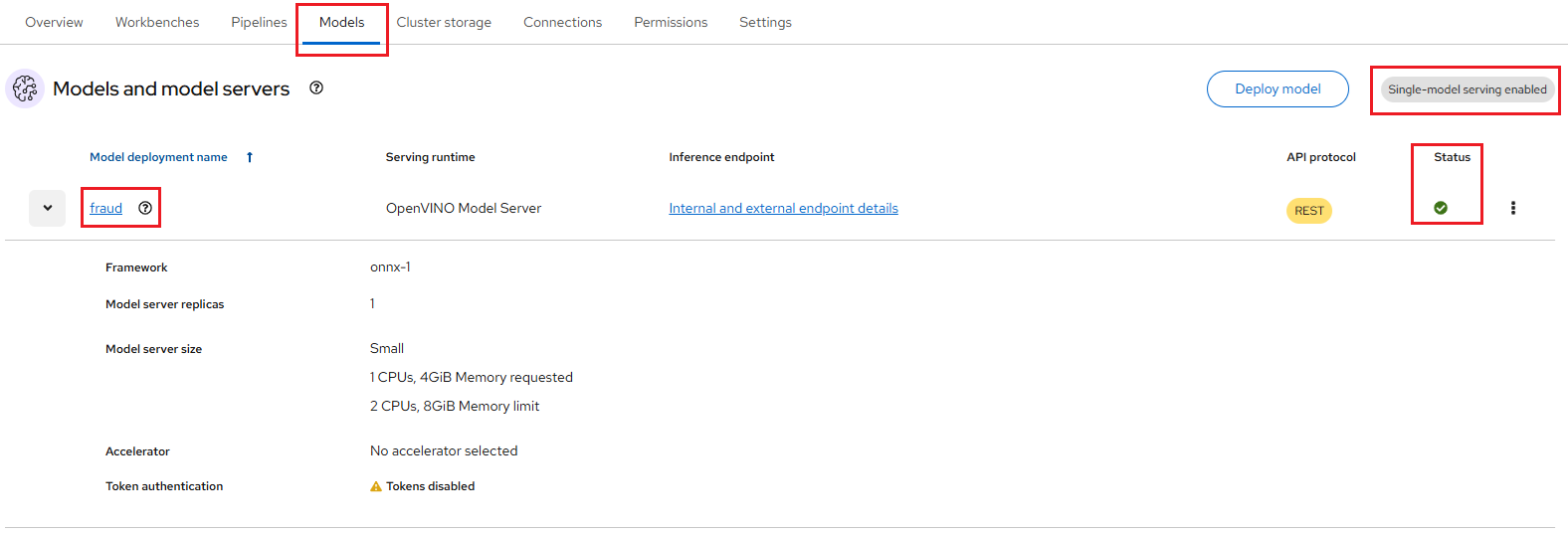Sort by Model deployment name column
The image size is (1568, 533).
click(158, 157)
